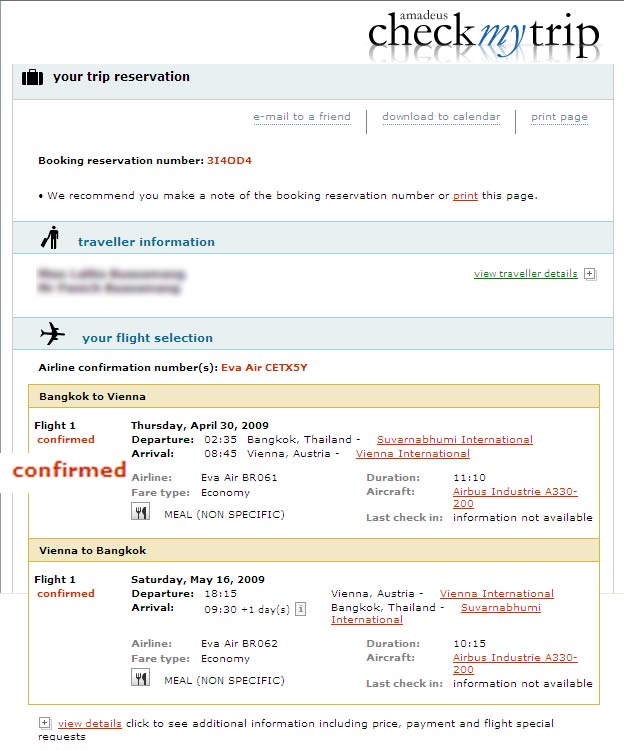Click the date 'Saturday, May 16, 2009'
624x750 pixels.
click(198, 579)
